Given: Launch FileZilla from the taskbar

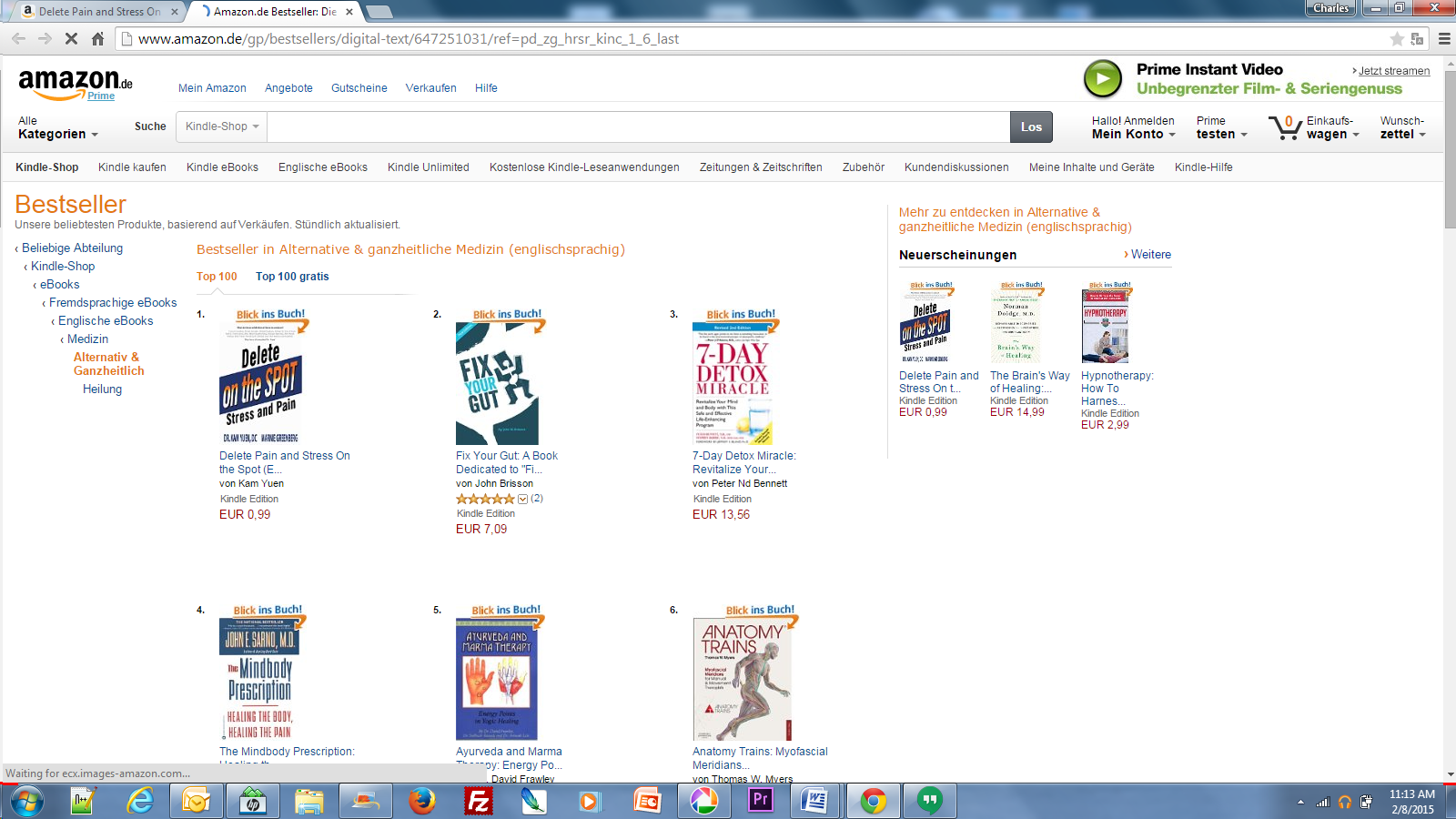Looking at the screenshot, I should point(478,801).
